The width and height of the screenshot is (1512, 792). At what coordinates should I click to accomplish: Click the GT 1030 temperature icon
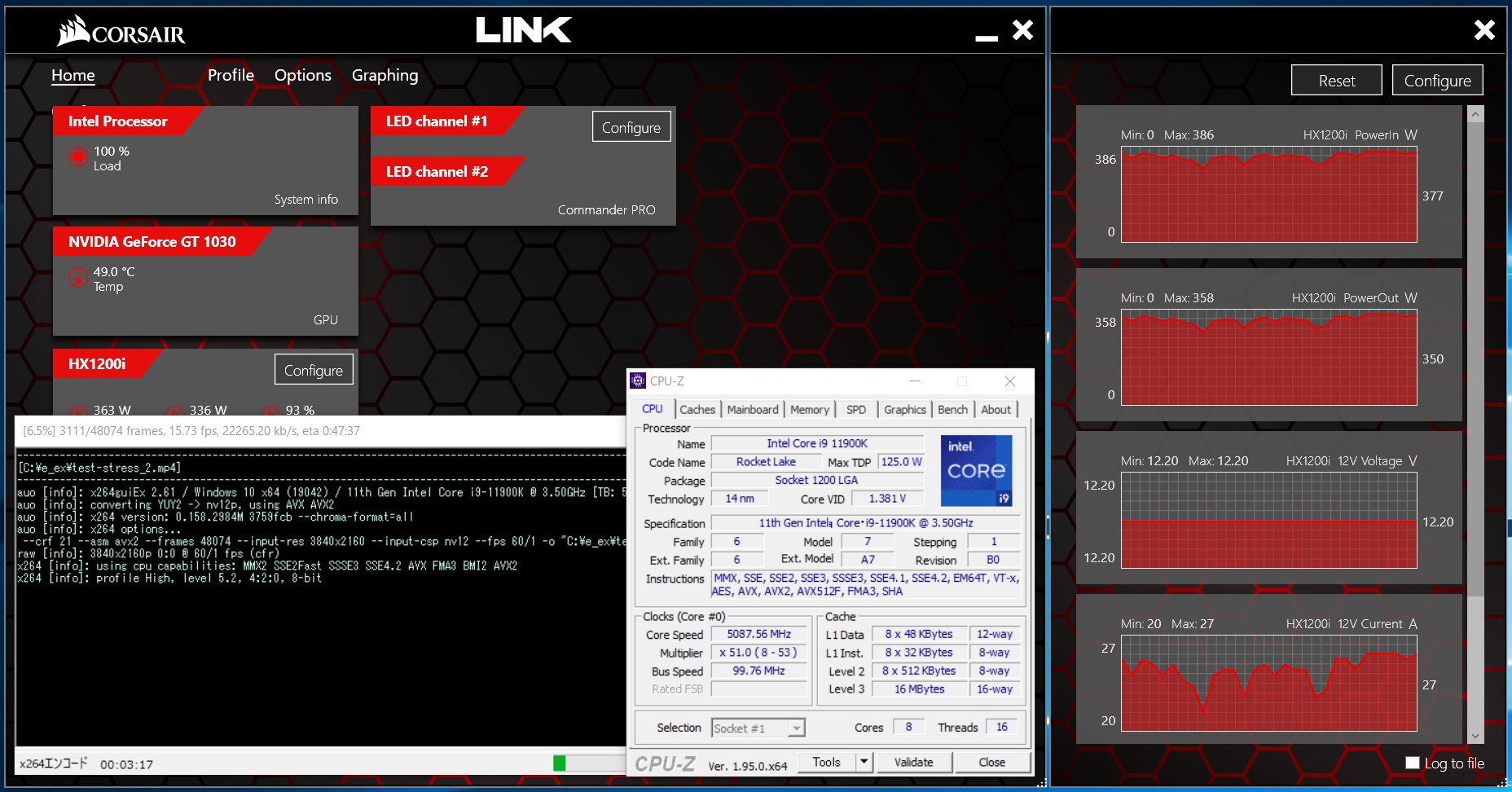point(78,278)
